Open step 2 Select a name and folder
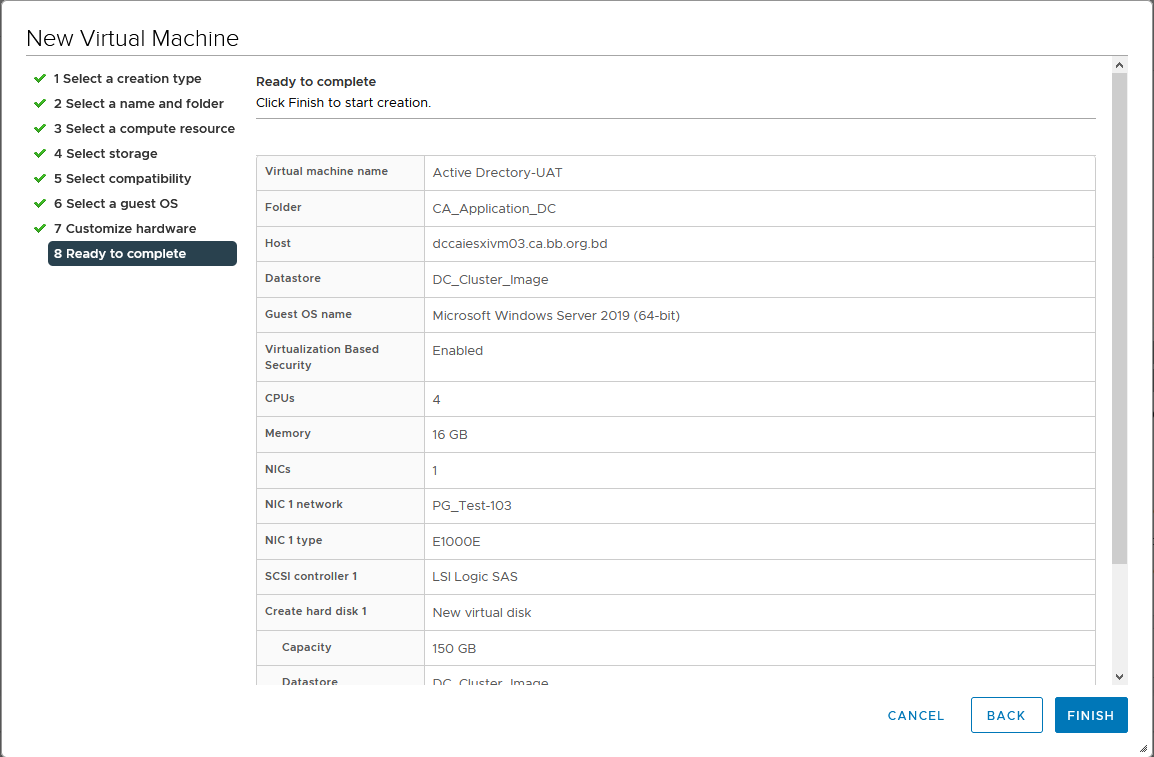The height and width of the screenshot is (757, 1154). click(138, 104)
